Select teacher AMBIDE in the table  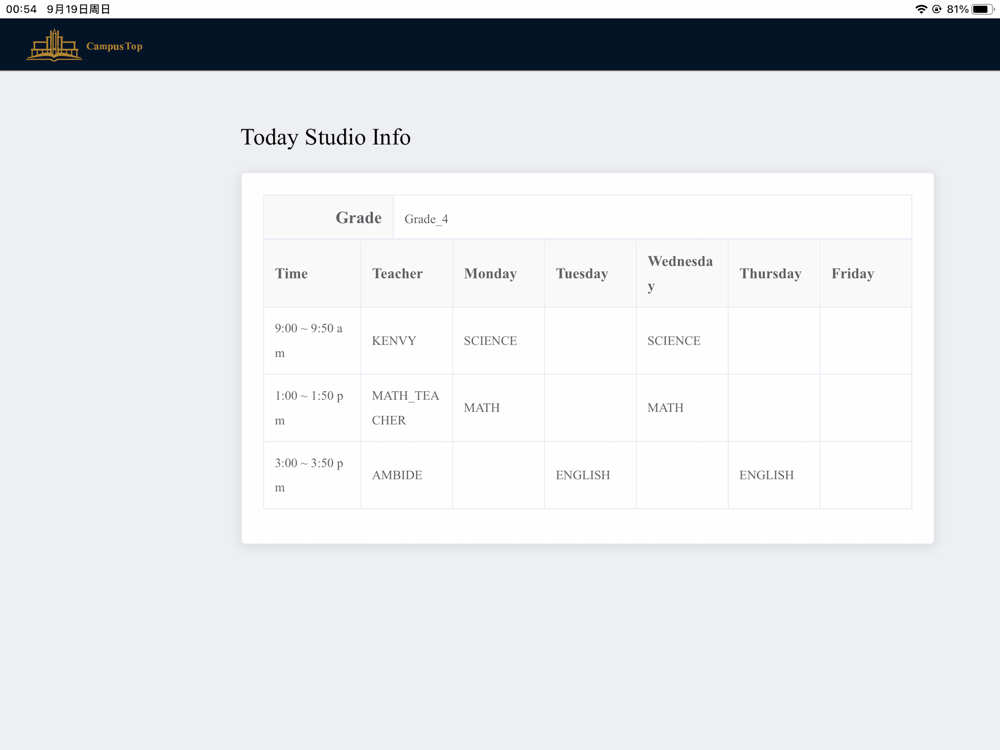(x=397, y=475)
